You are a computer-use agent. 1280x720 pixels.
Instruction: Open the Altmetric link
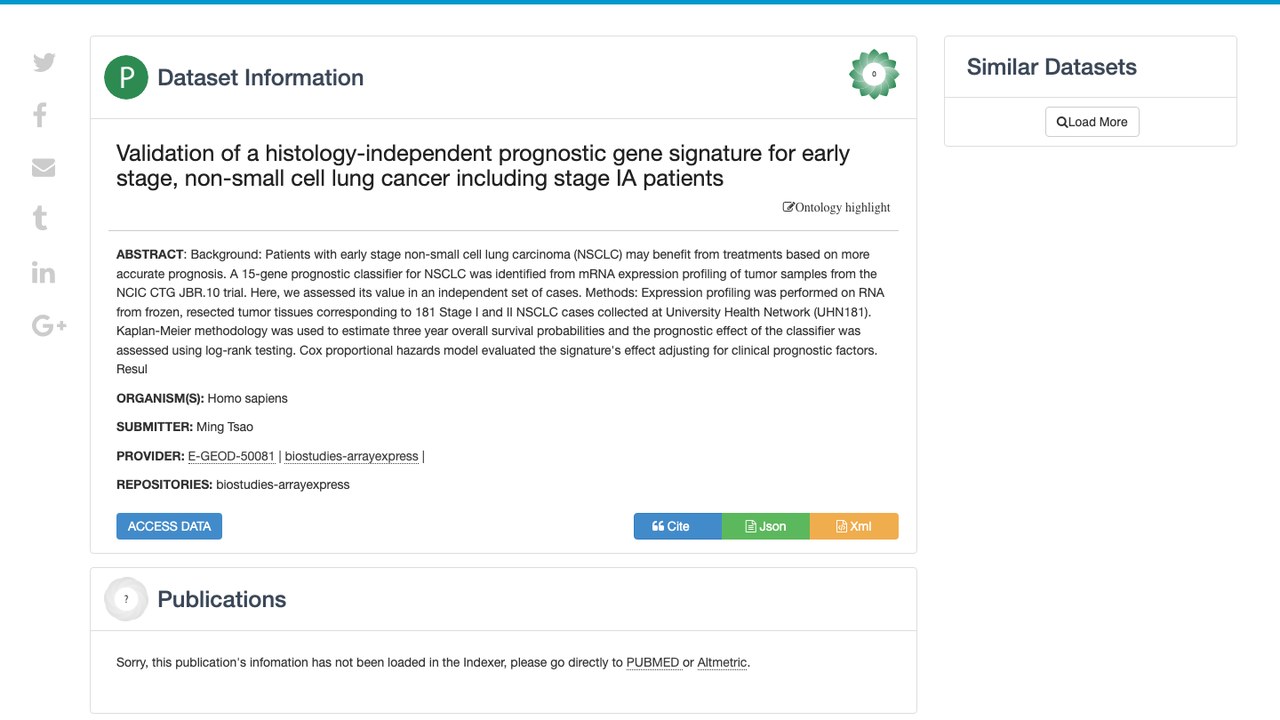722,662
